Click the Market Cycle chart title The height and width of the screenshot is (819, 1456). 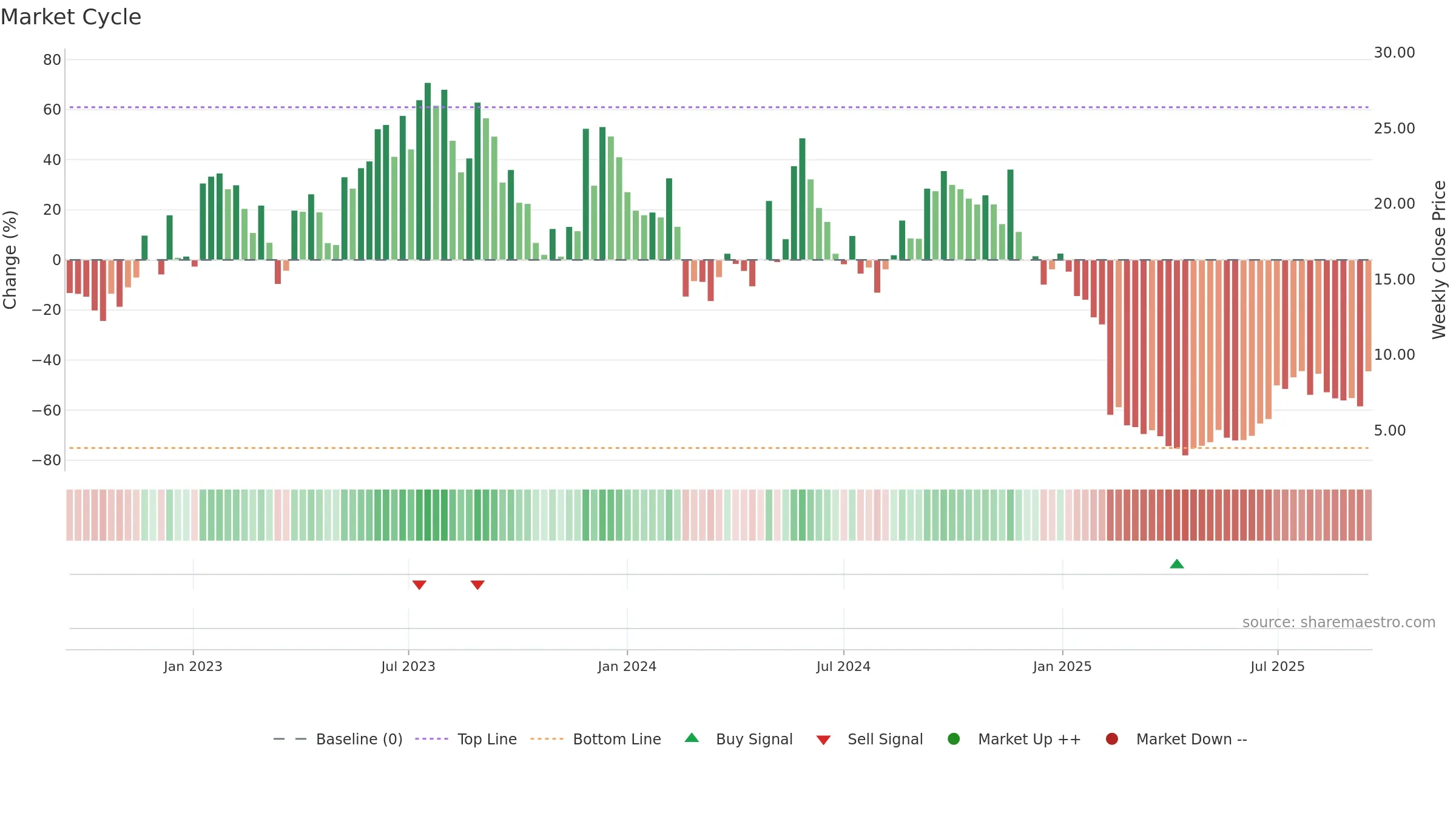(x=71, y=17)
